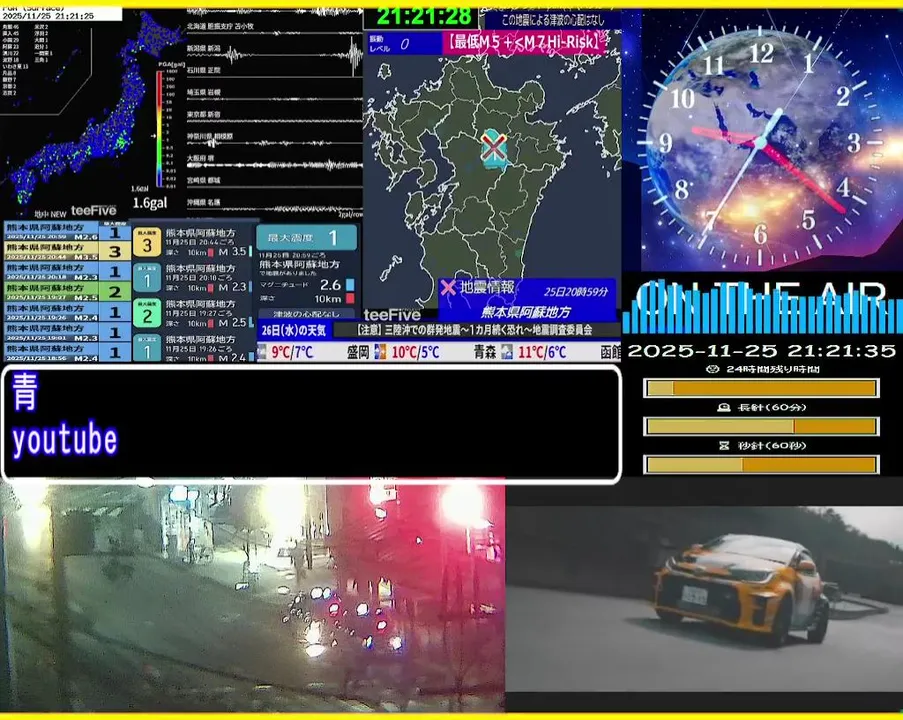903x720 pixels.
Task: Select the 20:44 M3.5 yellow row in quake list
Action: point(67,251)
